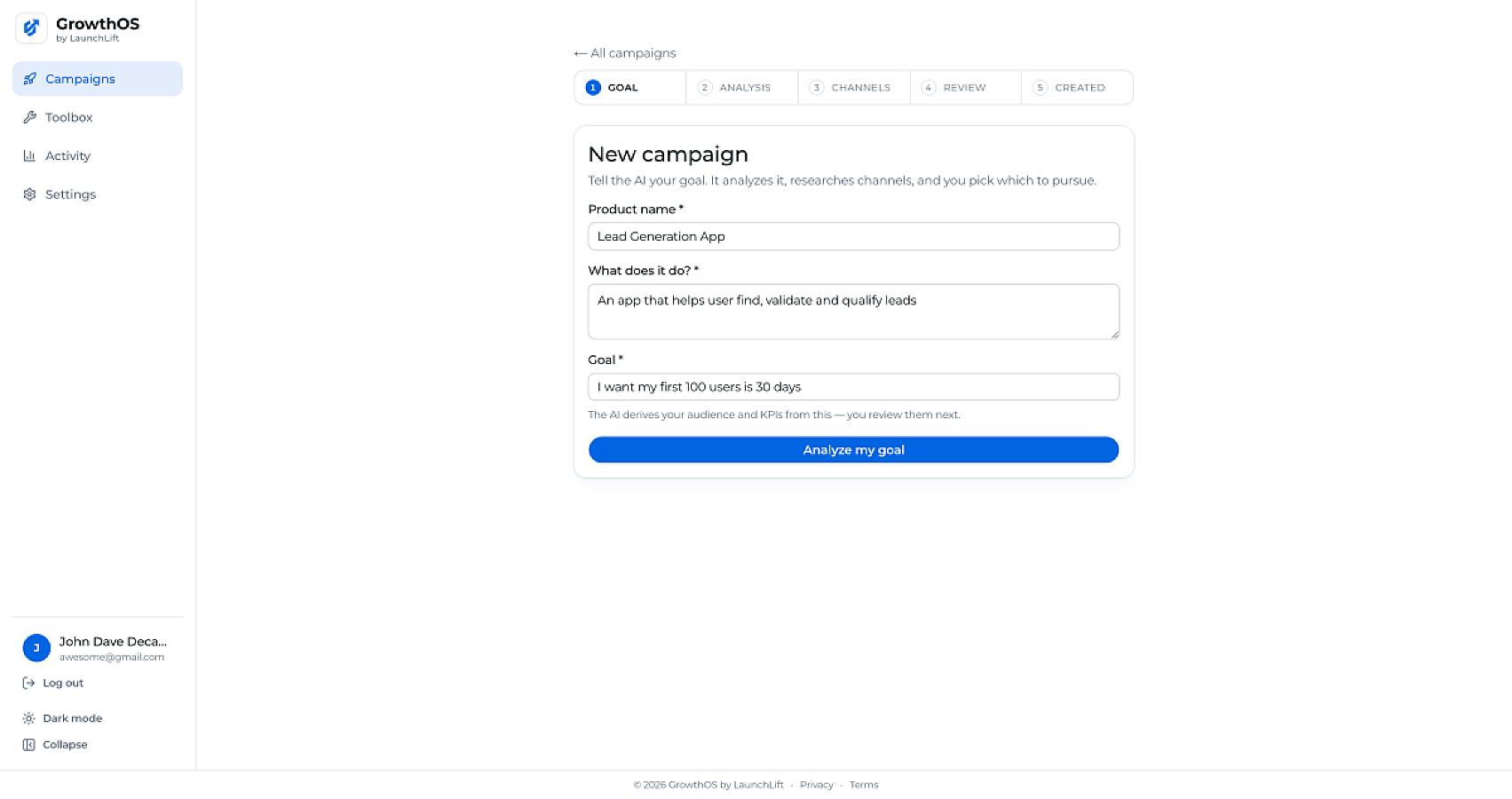This screenshot has height=799, width=1512.
Task: Click the Goal input field
Action: pos(853,387)
